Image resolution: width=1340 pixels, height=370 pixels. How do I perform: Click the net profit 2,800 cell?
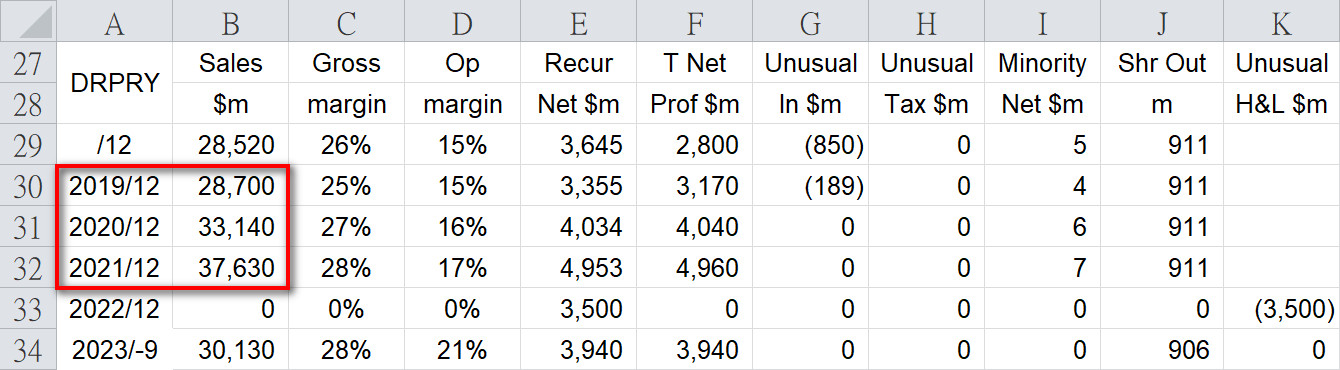[694, 144]
